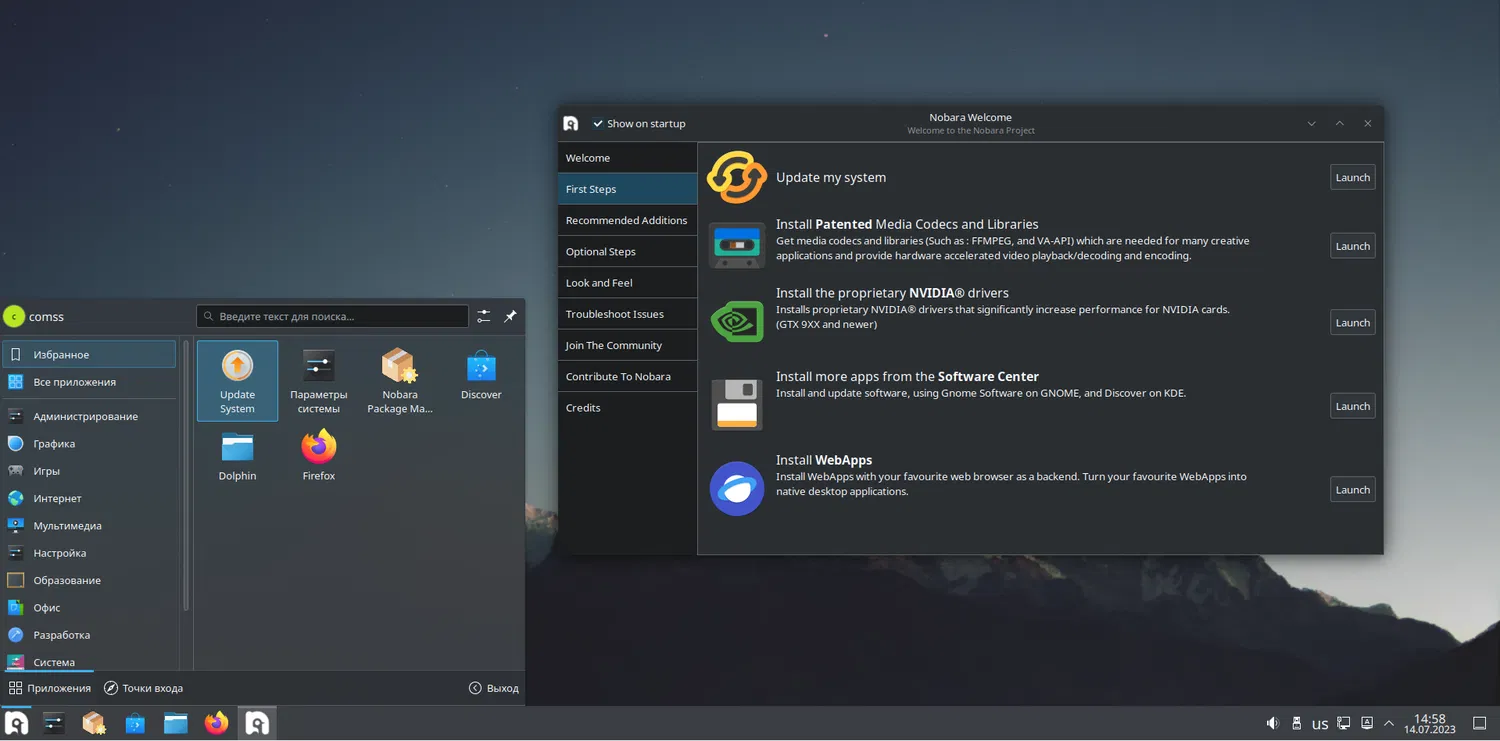Open the Настройка category
Image resolution: width=1500 pixels, height=741 pixels.
[89, 553]
